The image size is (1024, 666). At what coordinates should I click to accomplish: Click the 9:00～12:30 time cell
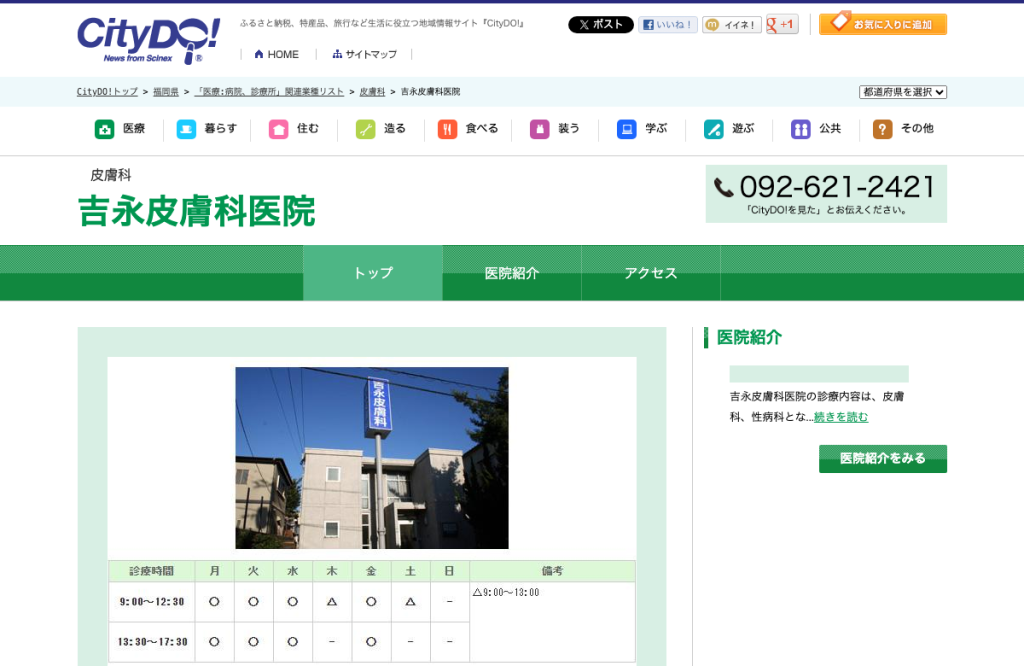coord(152,602)
